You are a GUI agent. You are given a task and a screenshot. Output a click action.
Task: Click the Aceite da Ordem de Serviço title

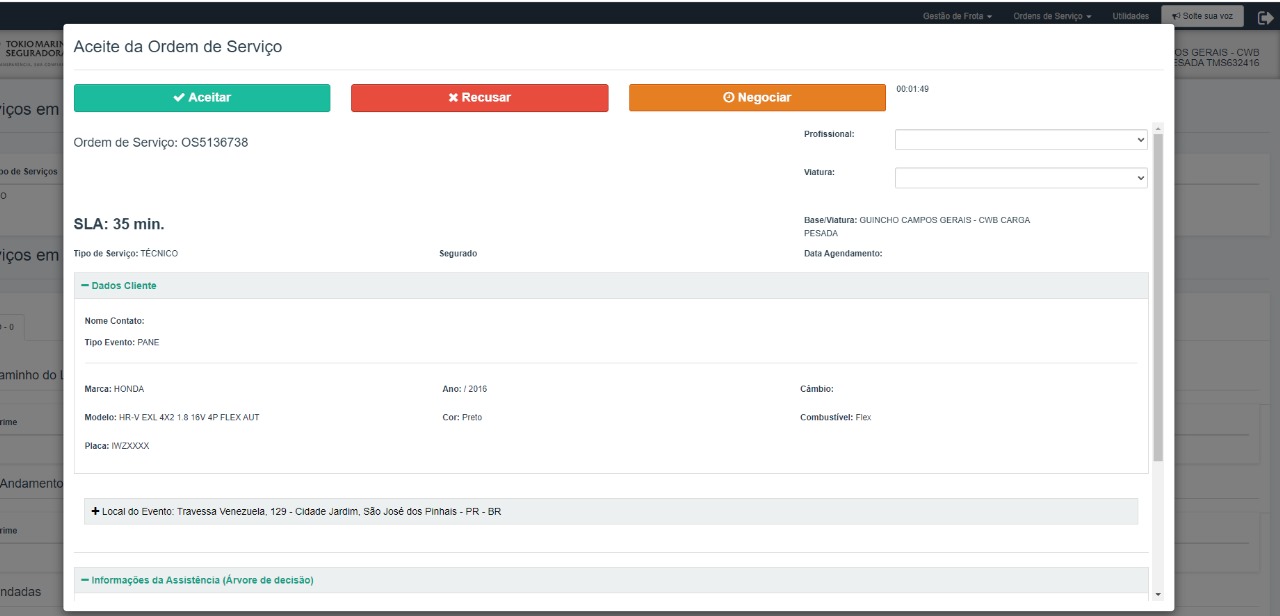[178, 47]
